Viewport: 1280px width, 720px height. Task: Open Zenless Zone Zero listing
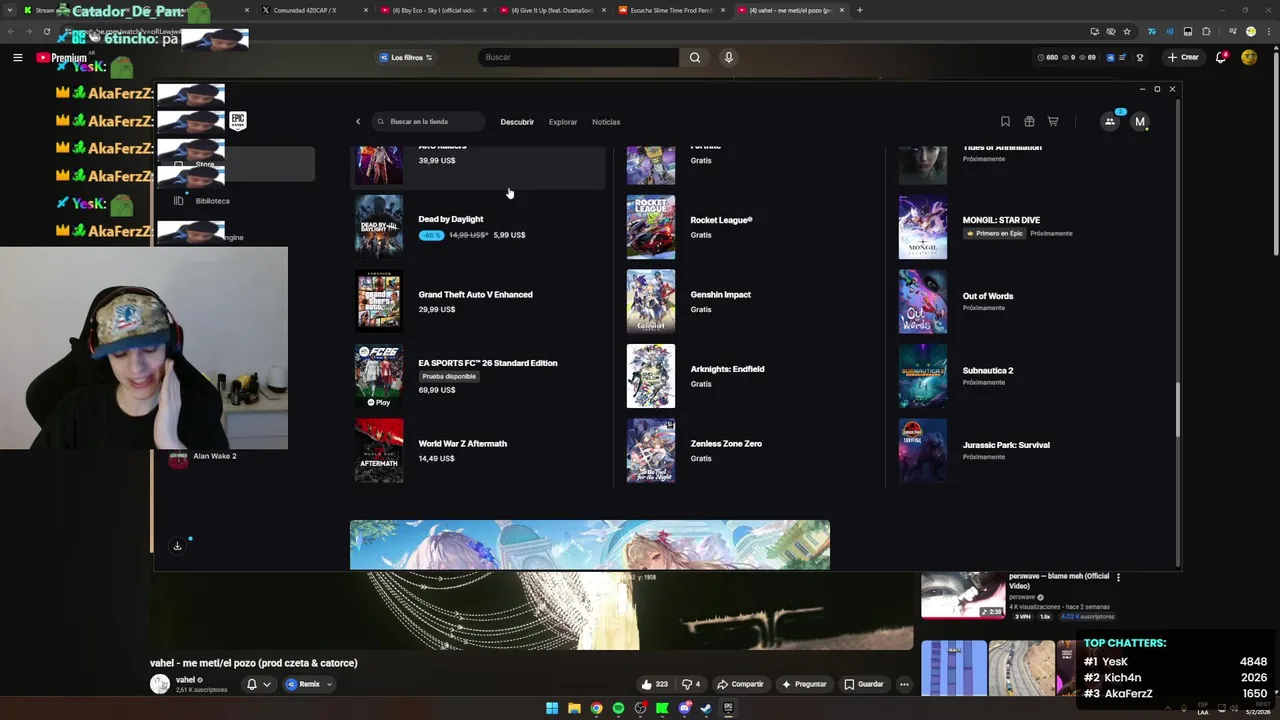(x=750, y=450)
